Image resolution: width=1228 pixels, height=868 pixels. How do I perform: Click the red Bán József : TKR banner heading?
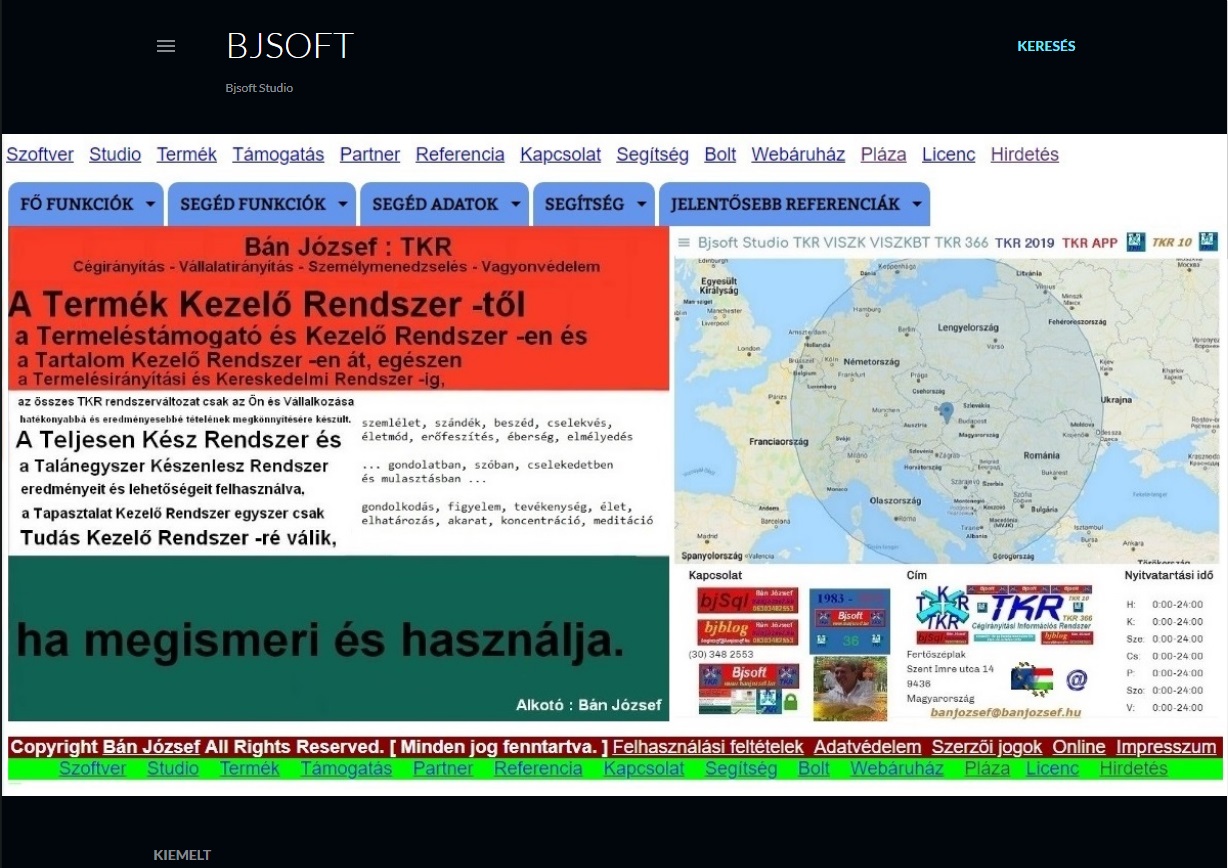[348, 247]
